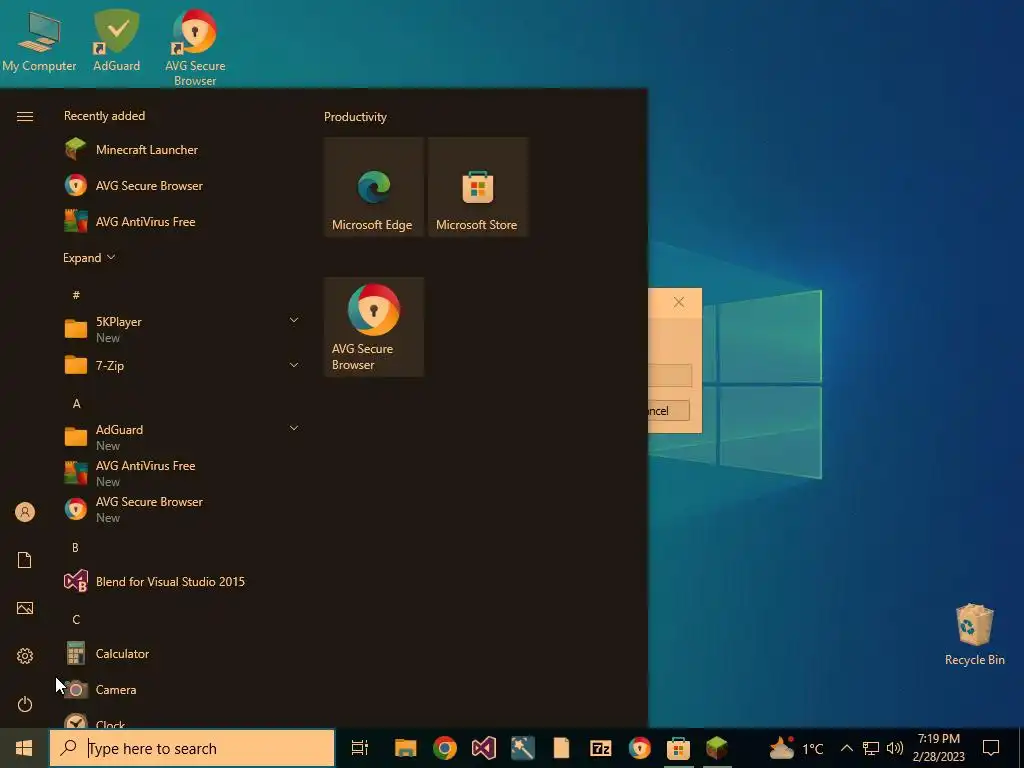This screenshot has height=768, width=1024.
Task: Select My Computer desktop icon
Action: tap(39, 42)
